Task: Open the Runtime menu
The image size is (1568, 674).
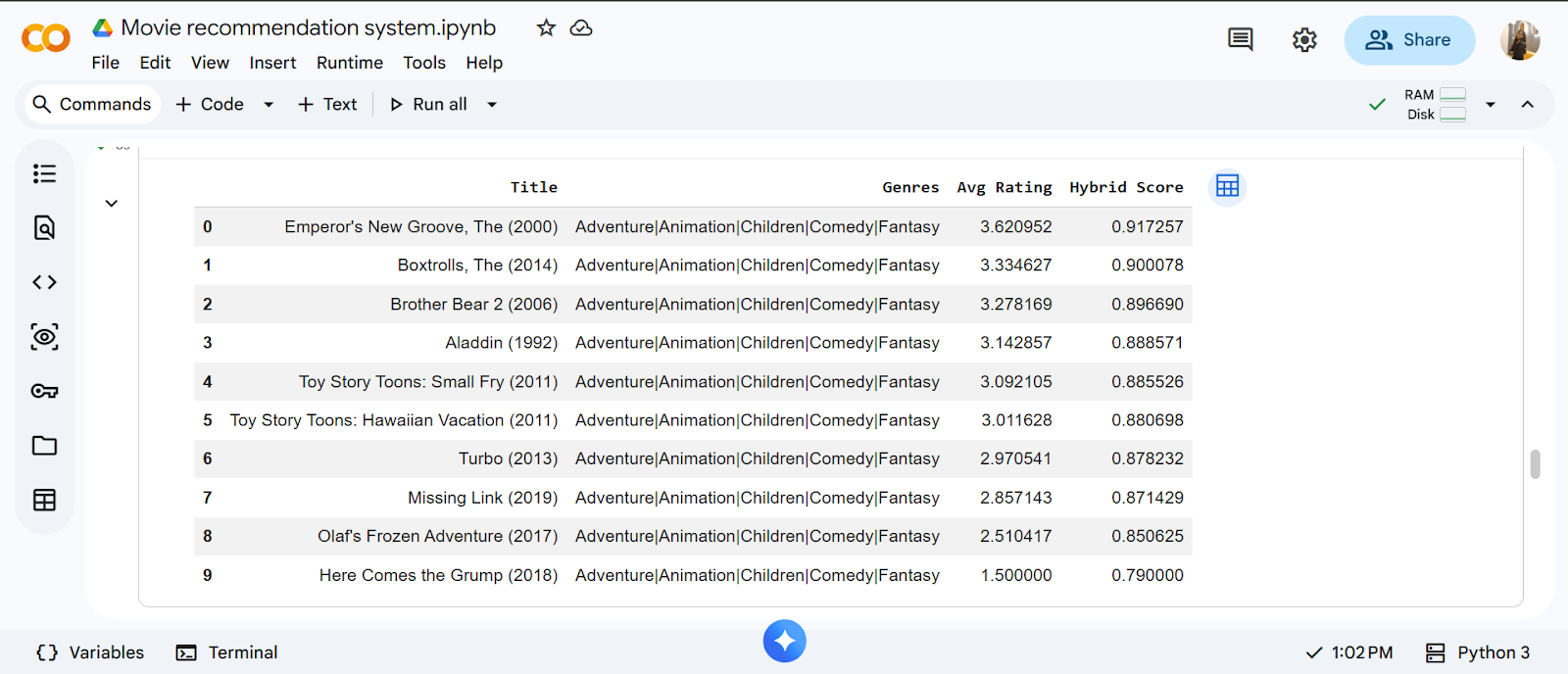Action: (x=349, y=63)
